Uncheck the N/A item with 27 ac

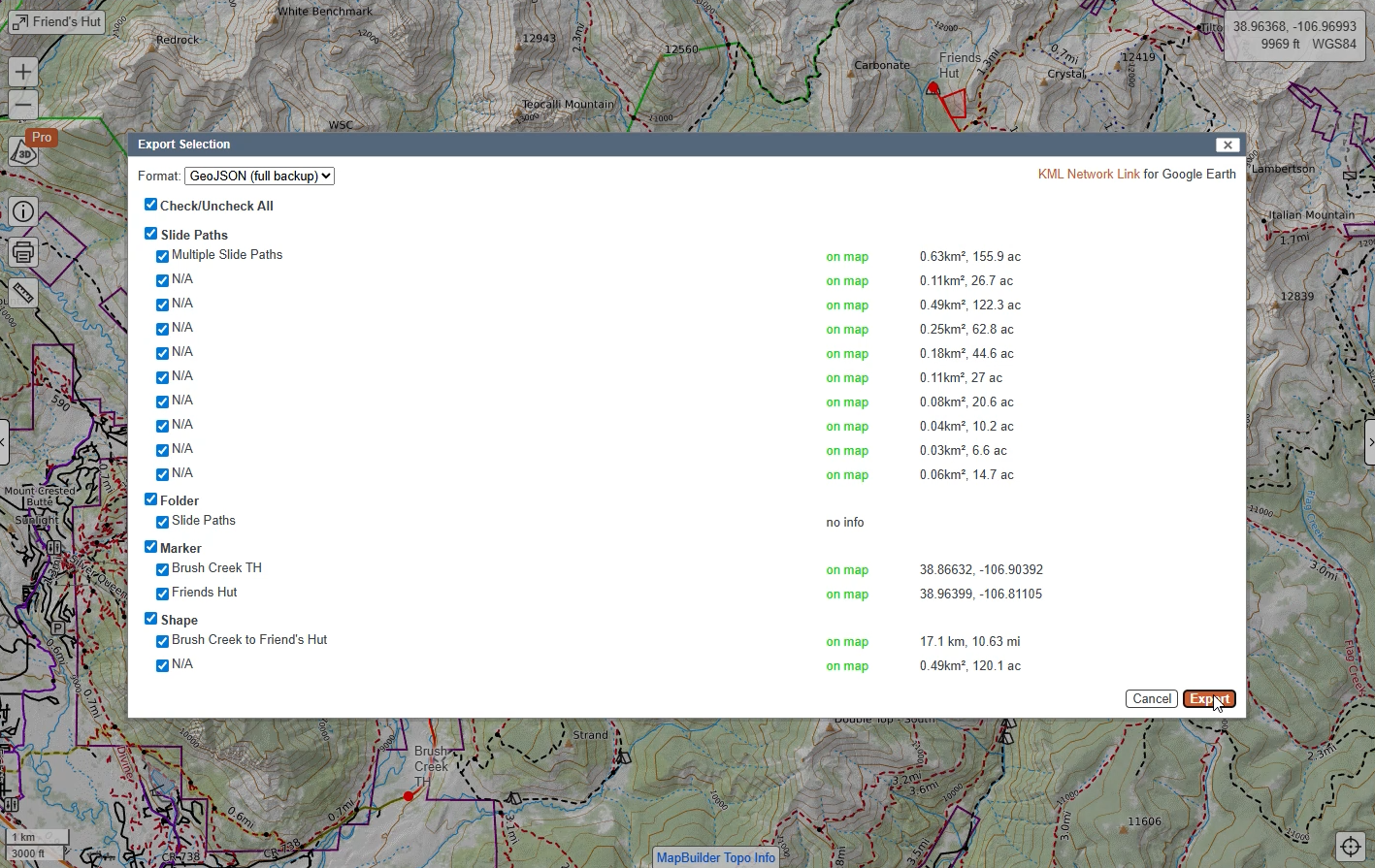pos(162,378)
